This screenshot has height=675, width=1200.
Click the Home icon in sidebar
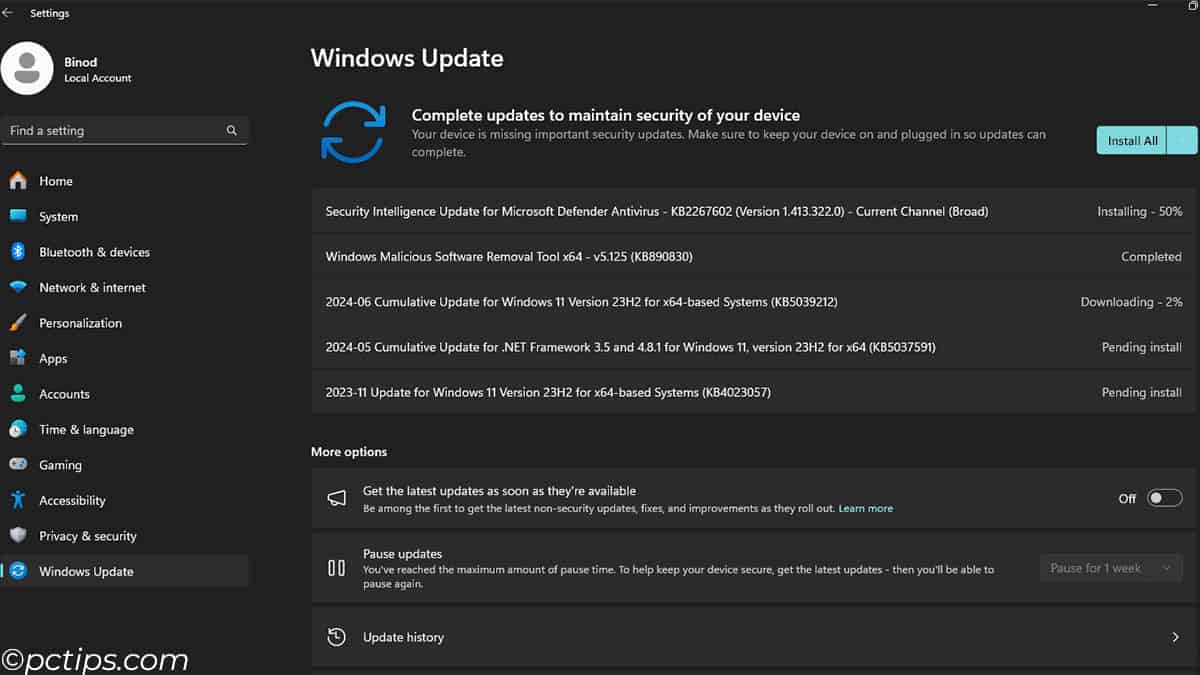(18, 181)
